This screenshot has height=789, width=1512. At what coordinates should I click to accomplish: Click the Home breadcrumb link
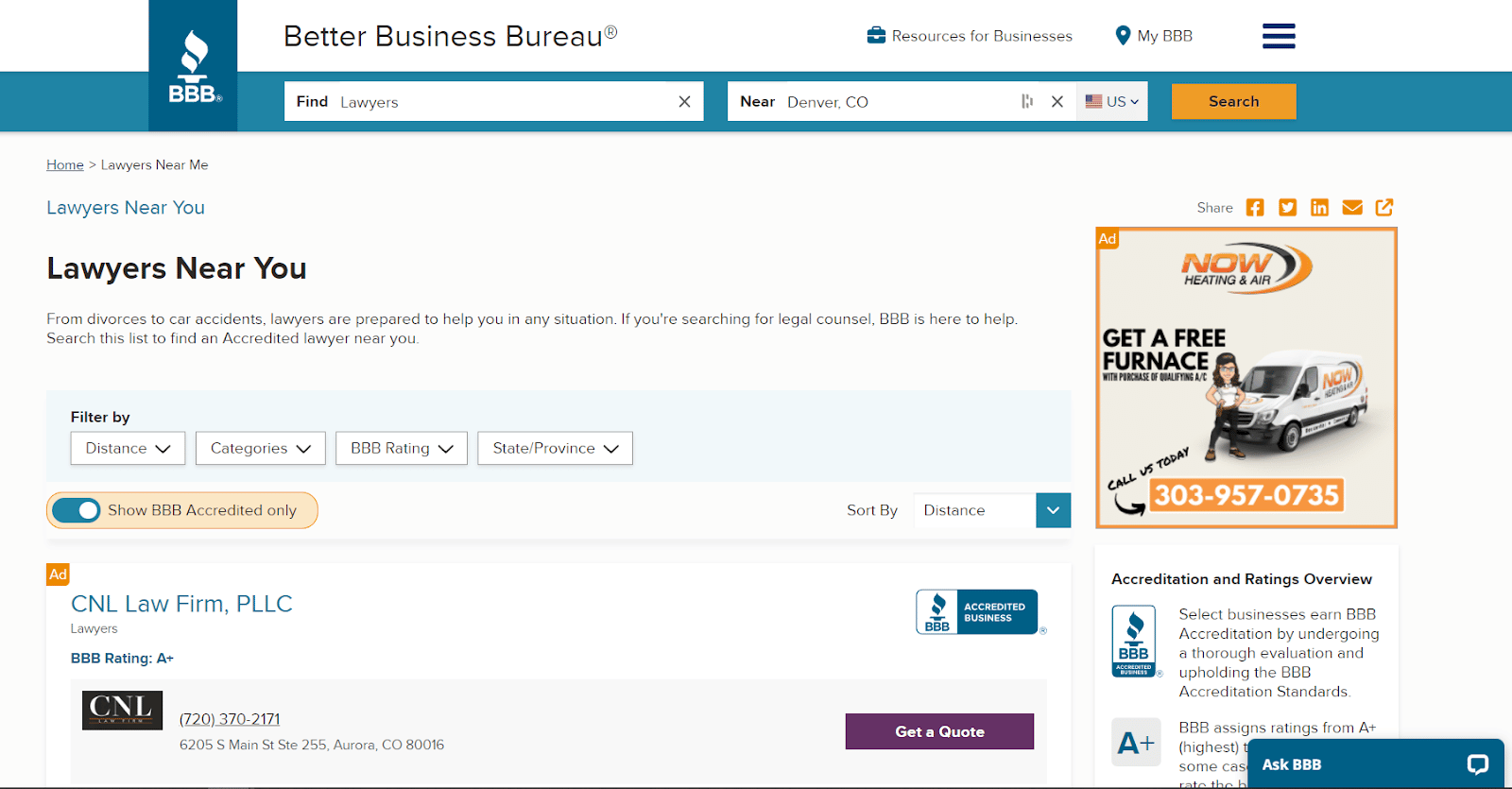click(65, 164)
